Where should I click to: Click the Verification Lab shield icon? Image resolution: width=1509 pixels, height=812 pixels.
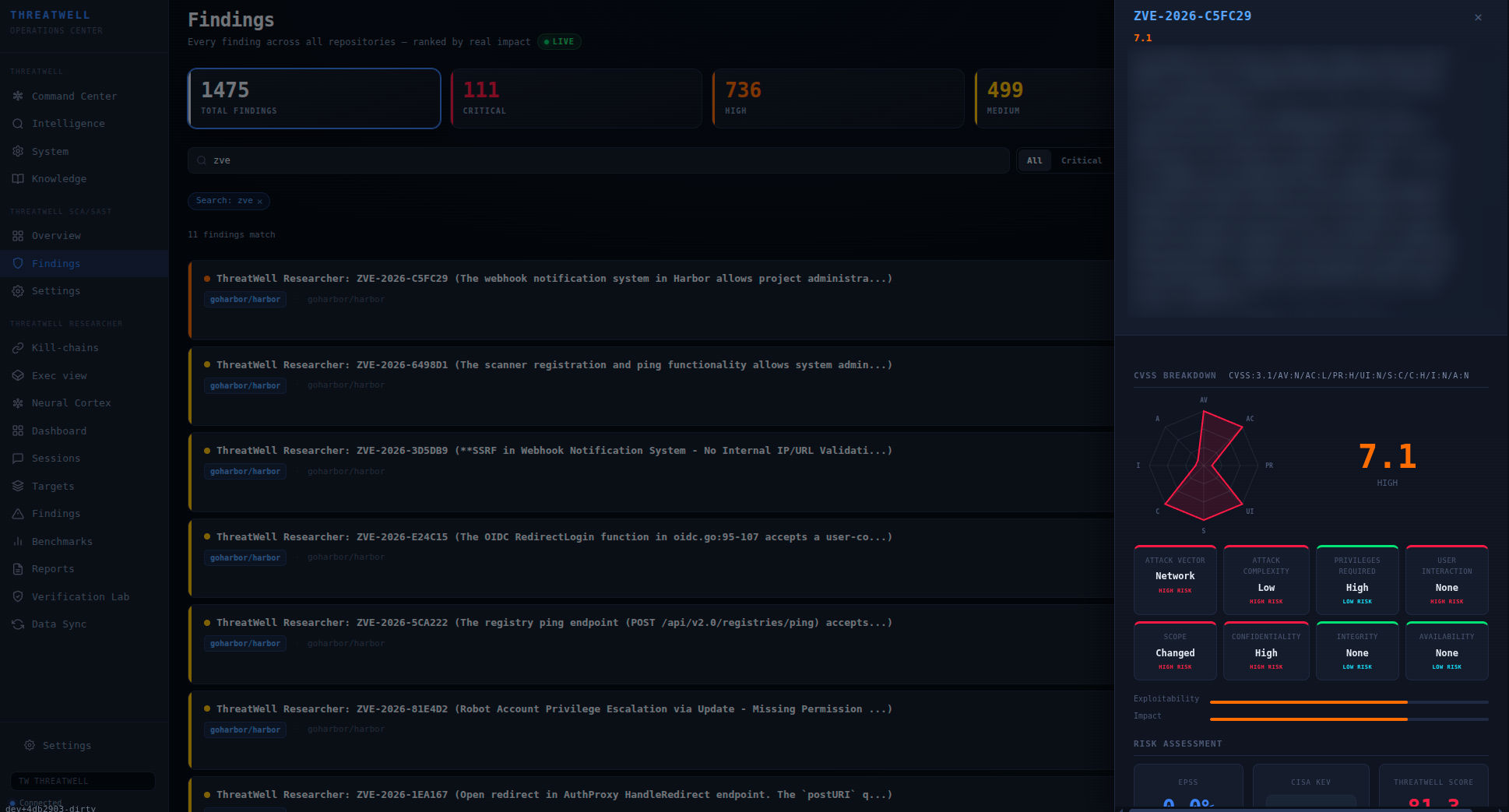point(18,596)
